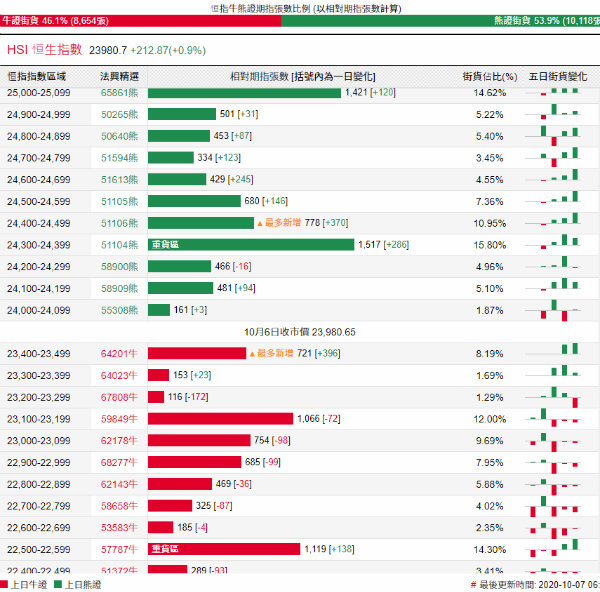600x592 pixels.
Task: Click the green bar in the 25,000-25,099 row
Action: pyautogui.click(x=244, y=93)
